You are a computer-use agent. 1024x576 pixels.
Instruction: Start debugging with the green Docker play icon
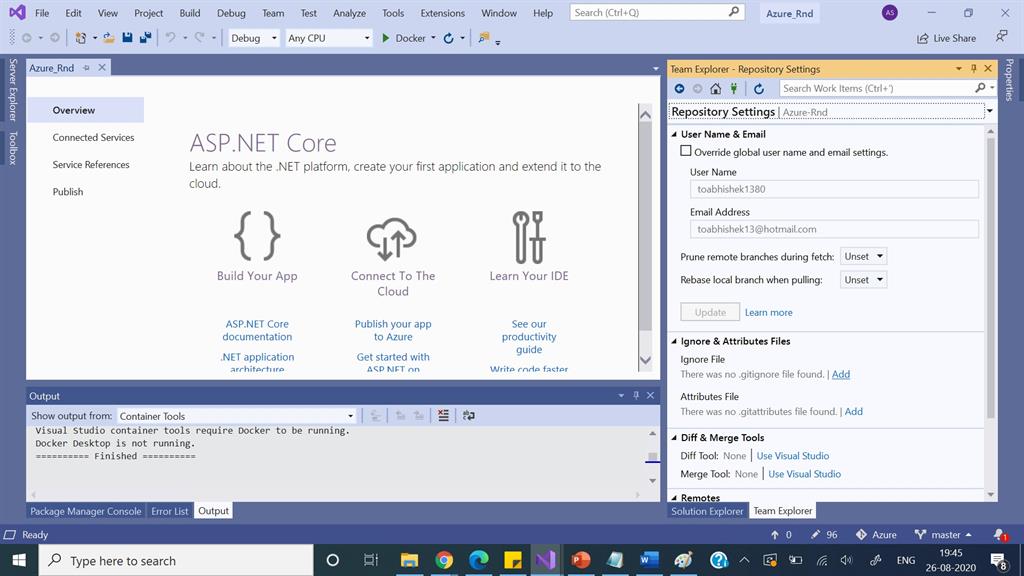pos(385,38)
